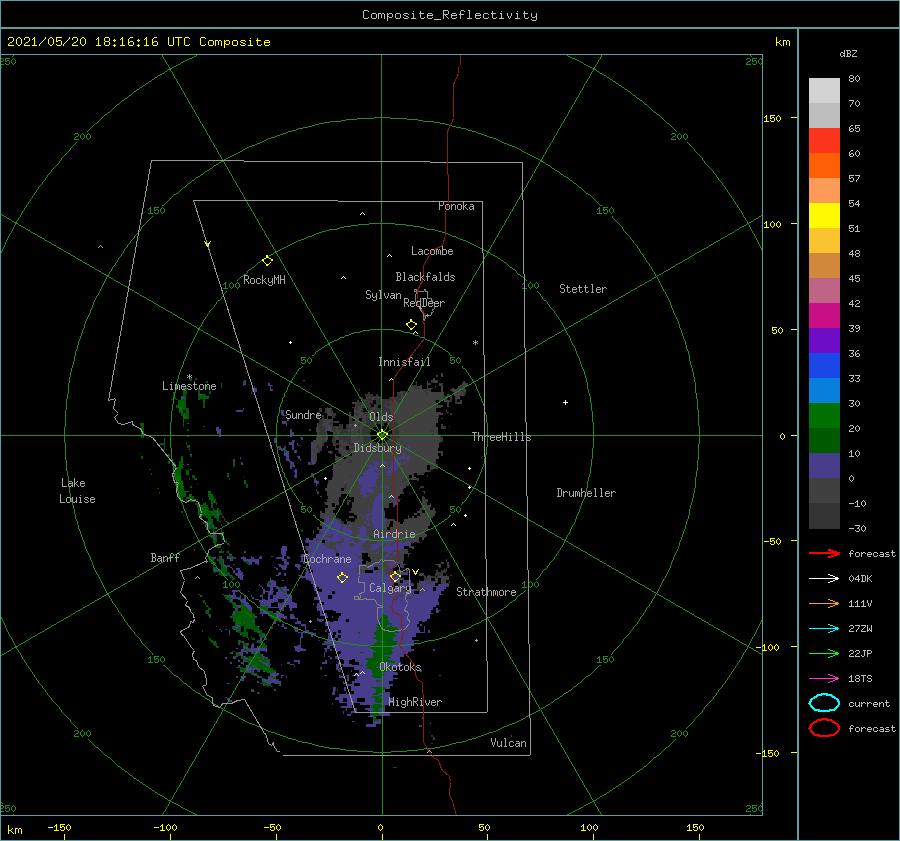
Task: Click the red forecast ellipse legend icon
Action: pos(824,728)
